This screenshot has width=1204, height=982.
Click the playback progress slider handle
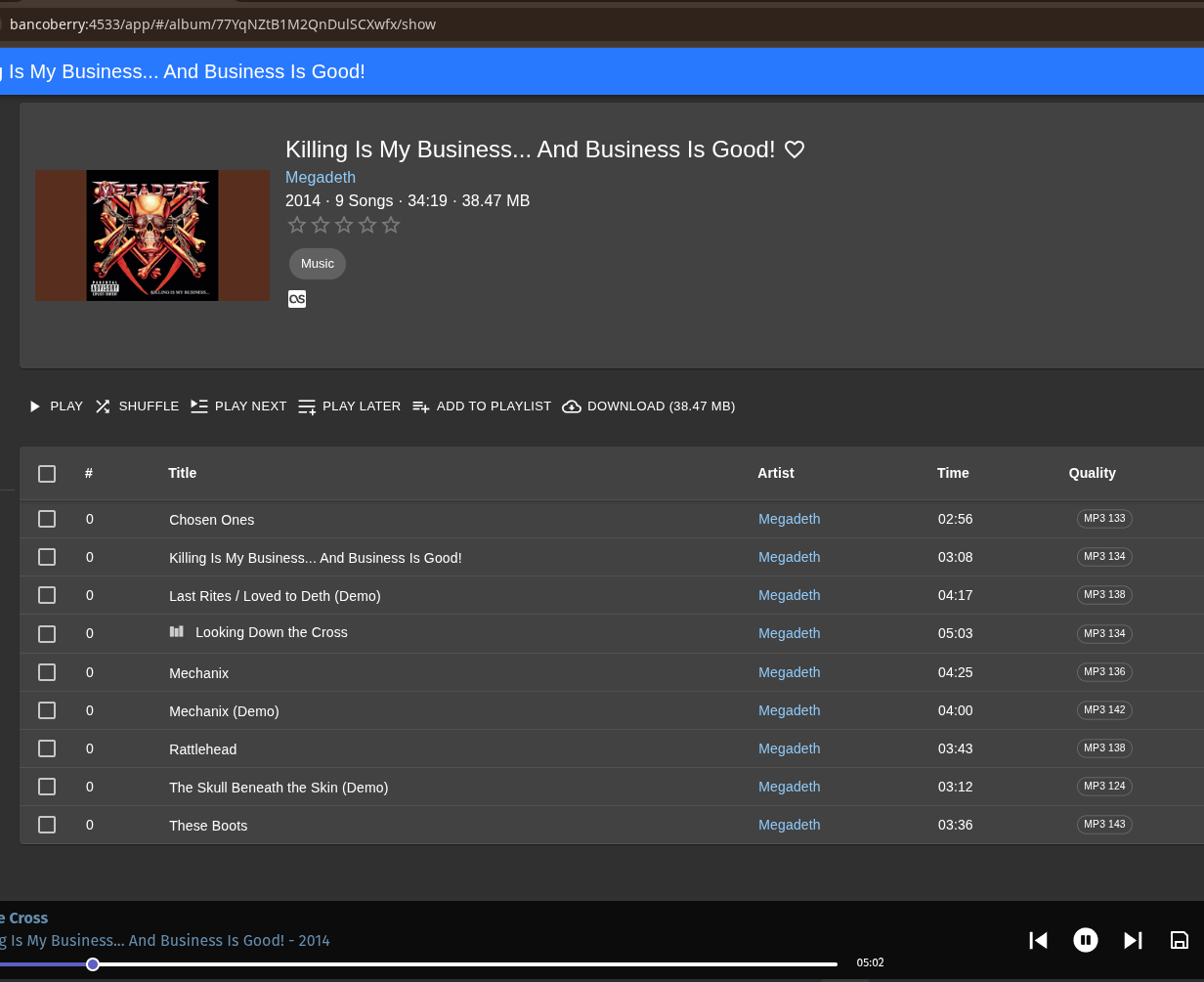93,964
